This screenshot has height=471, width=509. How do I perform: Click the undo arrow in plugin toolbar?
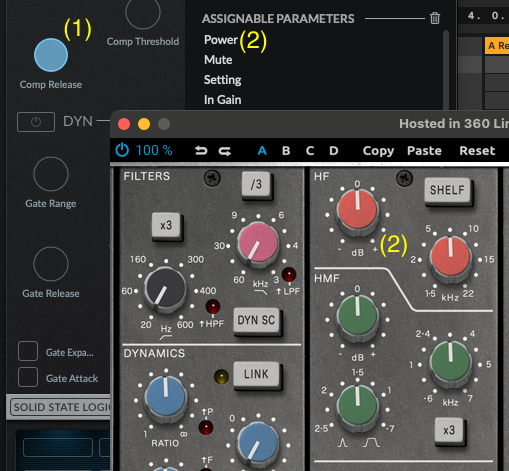[x=201, y=151]
